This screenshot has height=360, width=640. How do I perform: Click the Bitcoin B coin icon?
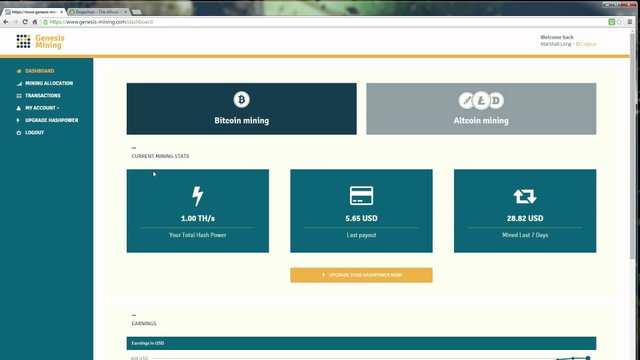[242, 100]
